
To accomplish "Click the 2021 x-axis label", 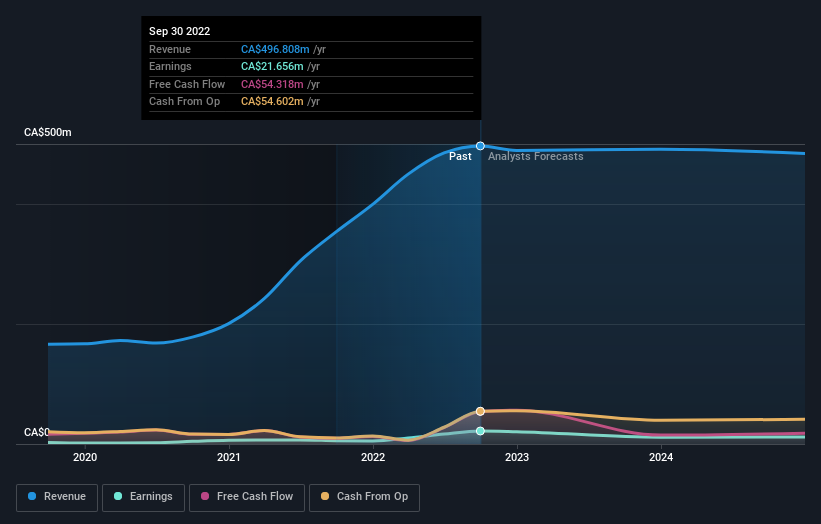I will coord(229,457).
